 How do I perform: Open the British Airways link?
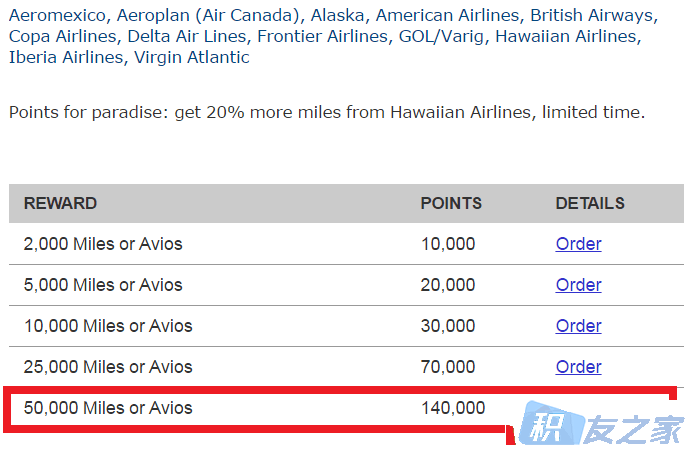[x=592, y=15]
